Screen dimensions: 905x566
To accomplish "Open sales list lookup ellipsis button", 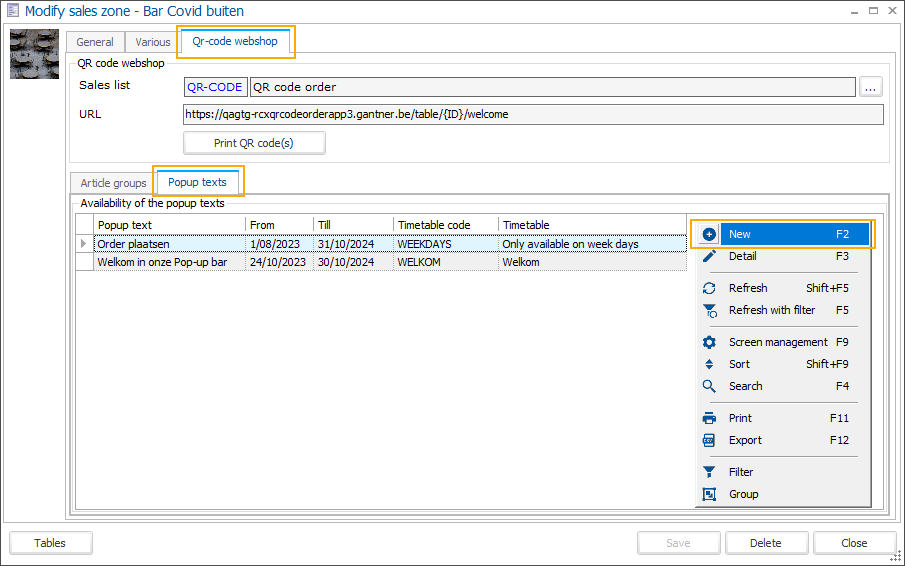I will pos(871,87).
